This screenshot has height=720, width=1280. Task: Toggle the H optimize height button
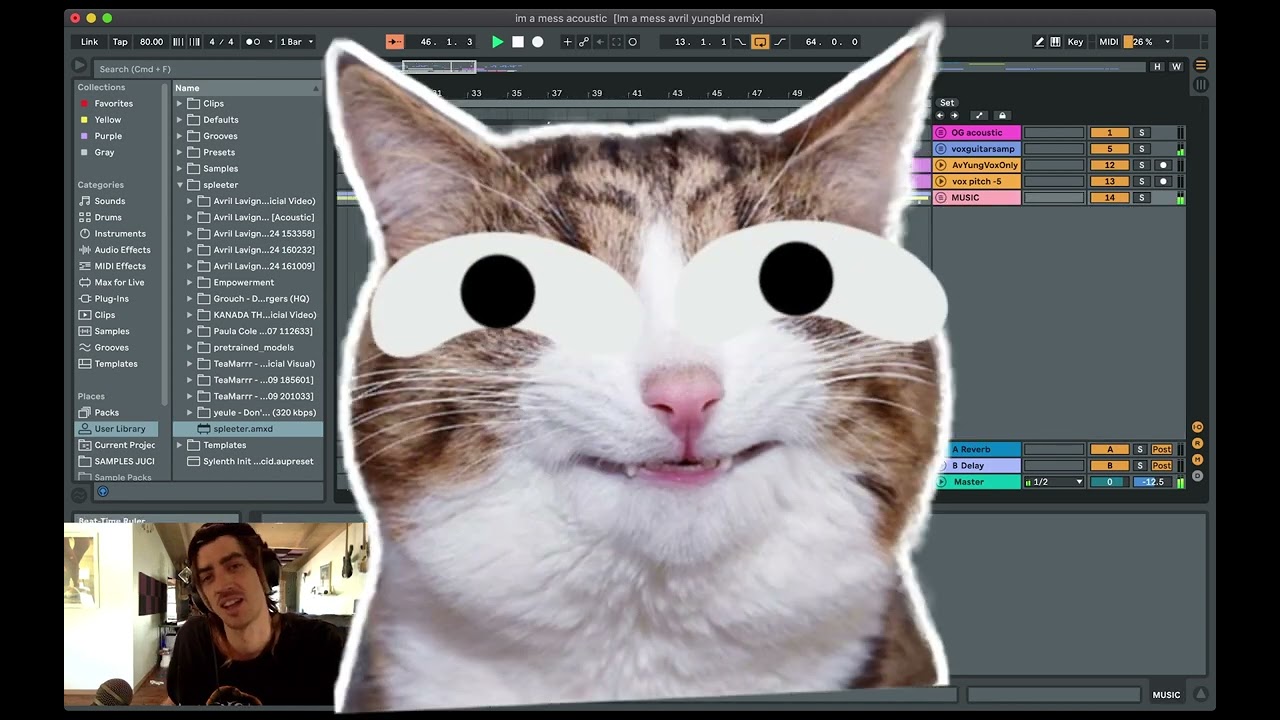click(x=1157, y=67)
